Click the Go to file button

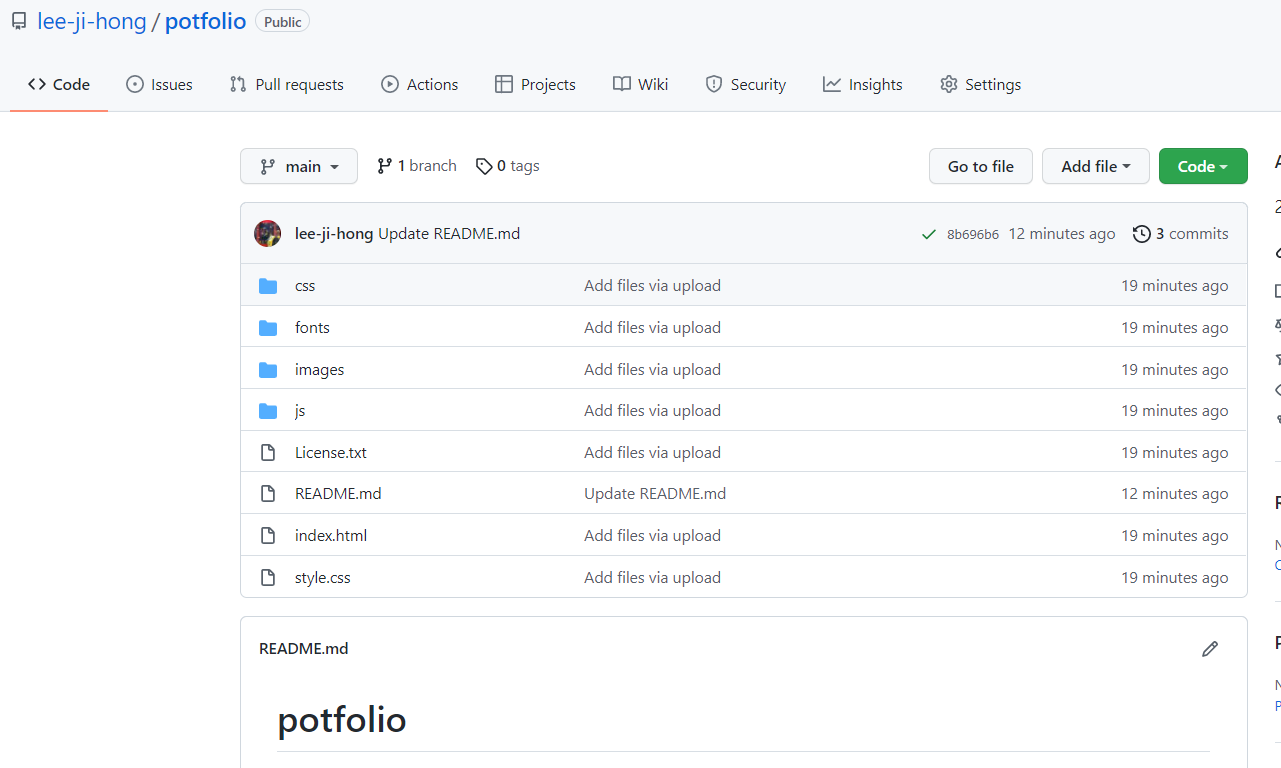point(981,166)
